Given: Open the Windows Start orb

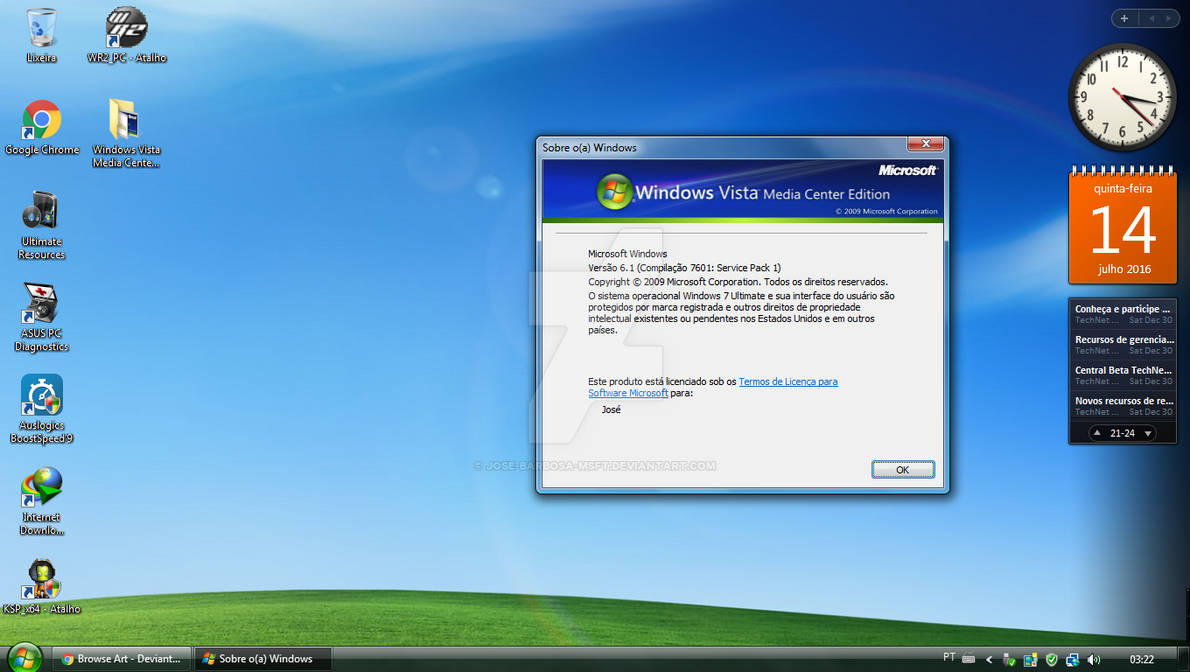Looking at the screenshot, I should (24, 658).
